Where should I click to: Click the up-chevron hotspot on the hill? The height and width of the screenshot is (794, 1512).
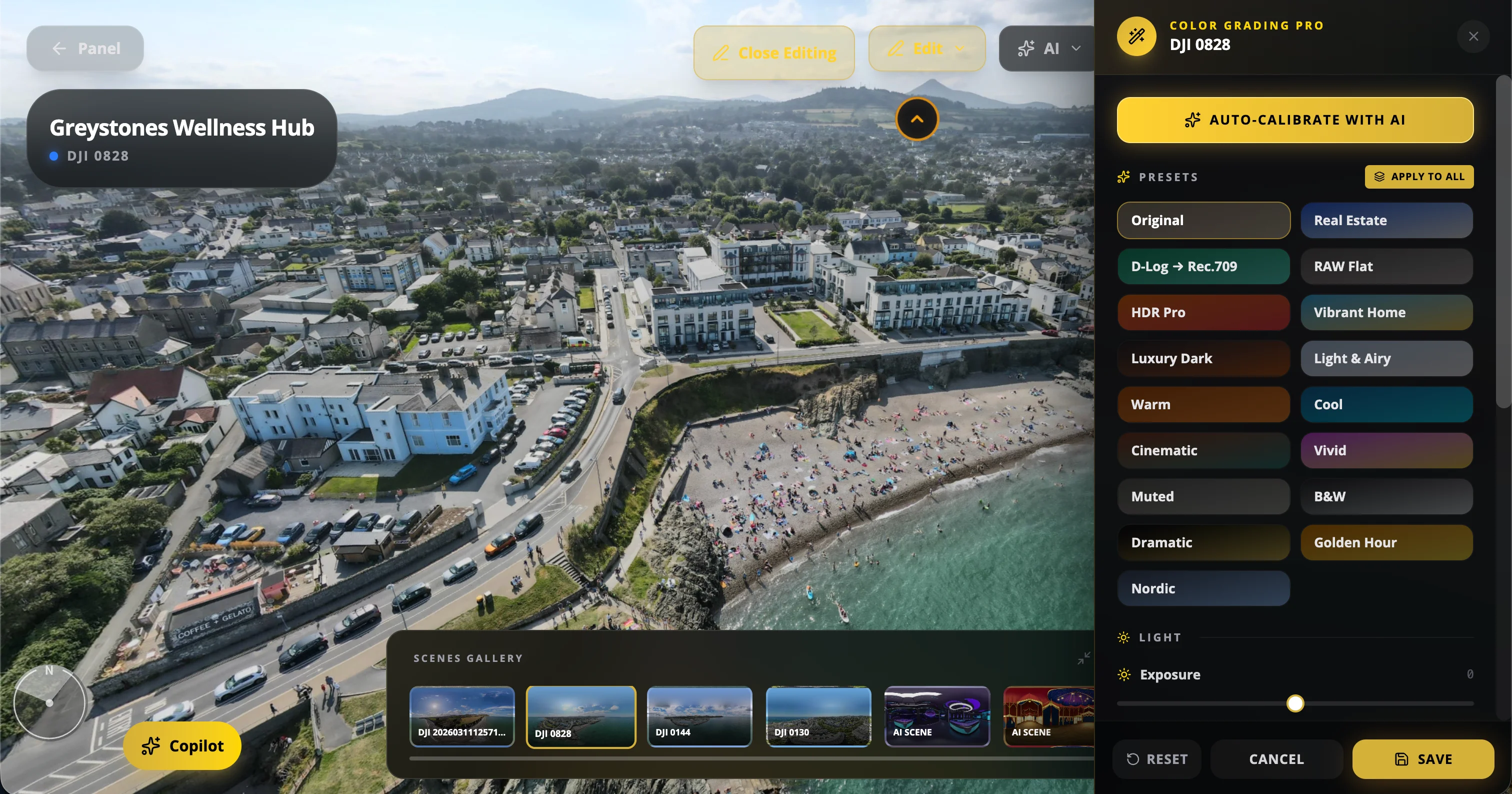point(917,119)
